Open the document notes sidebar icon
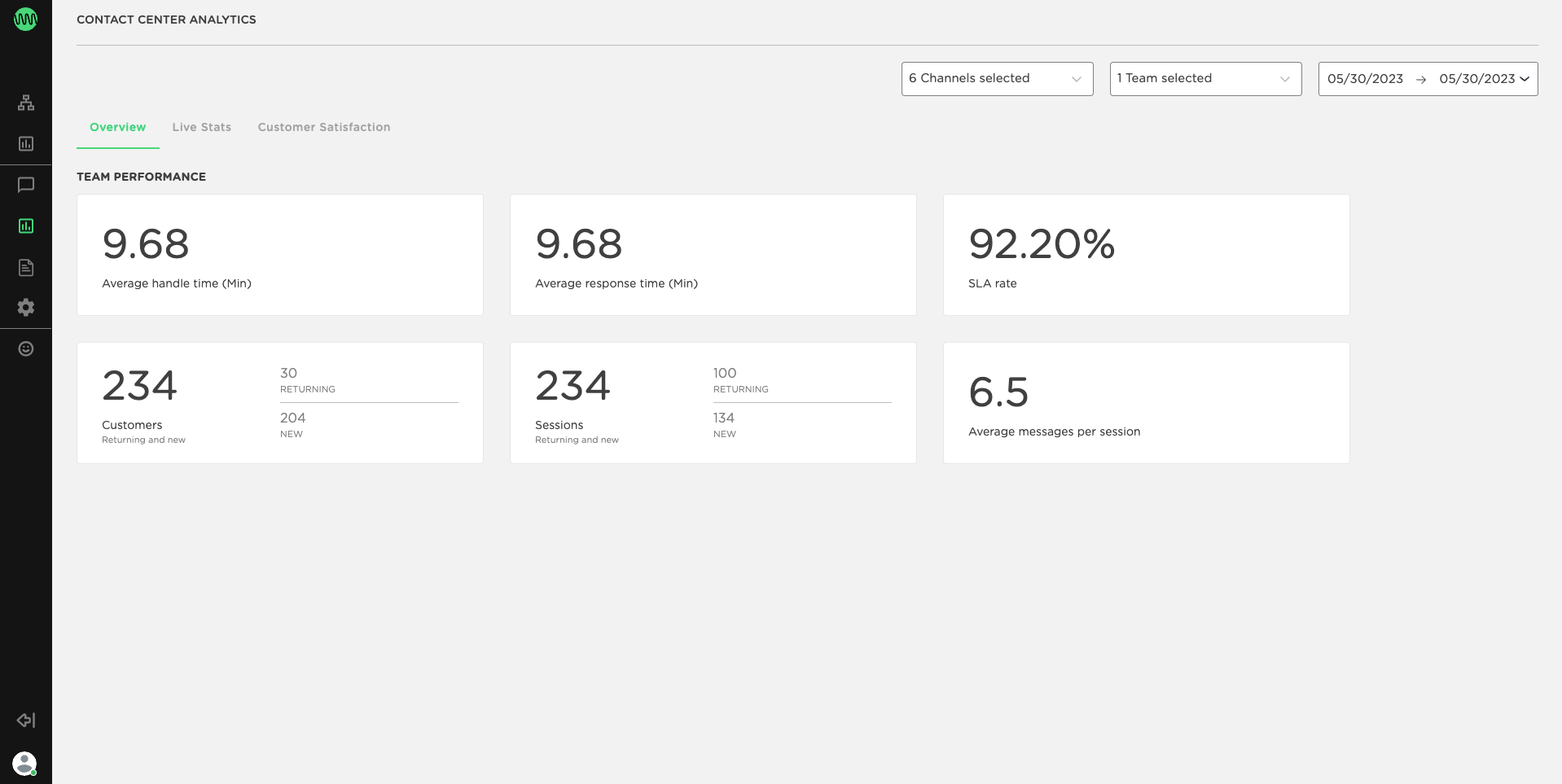1562x784 pixels. (x=26, y=267)
